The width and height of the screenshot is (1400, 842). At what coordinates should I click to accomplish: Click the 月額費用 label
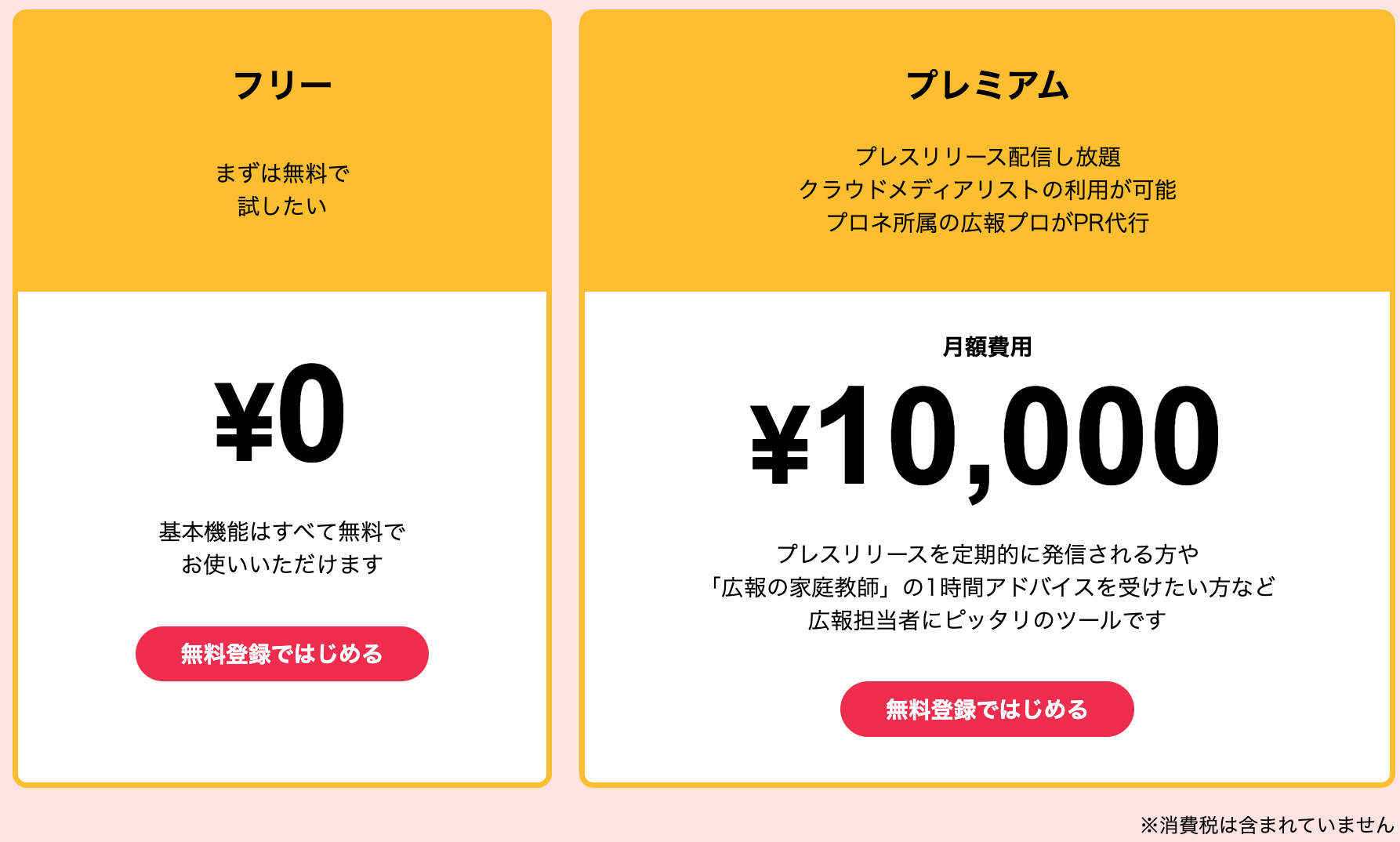tap(987, 347)
